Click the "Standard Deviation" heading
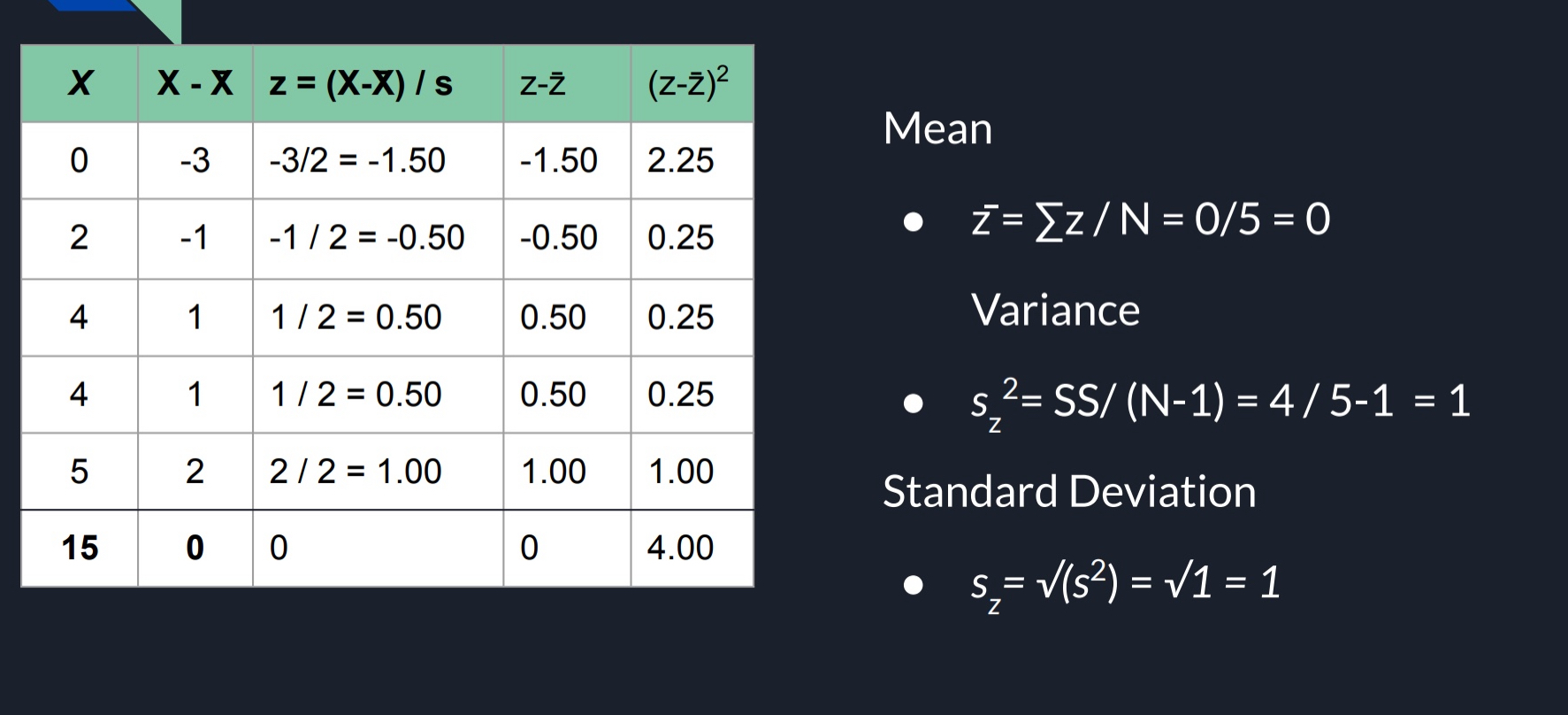The height and width of the screenshot is (715, 1568). (1069, 491)
